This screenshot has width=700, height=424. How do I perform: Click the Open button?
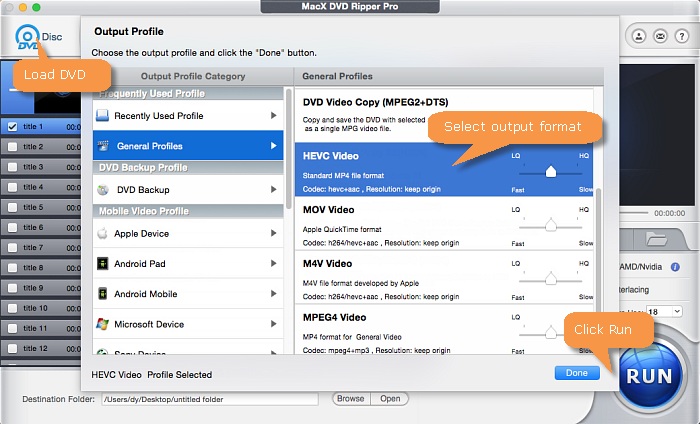click(390, 399)
